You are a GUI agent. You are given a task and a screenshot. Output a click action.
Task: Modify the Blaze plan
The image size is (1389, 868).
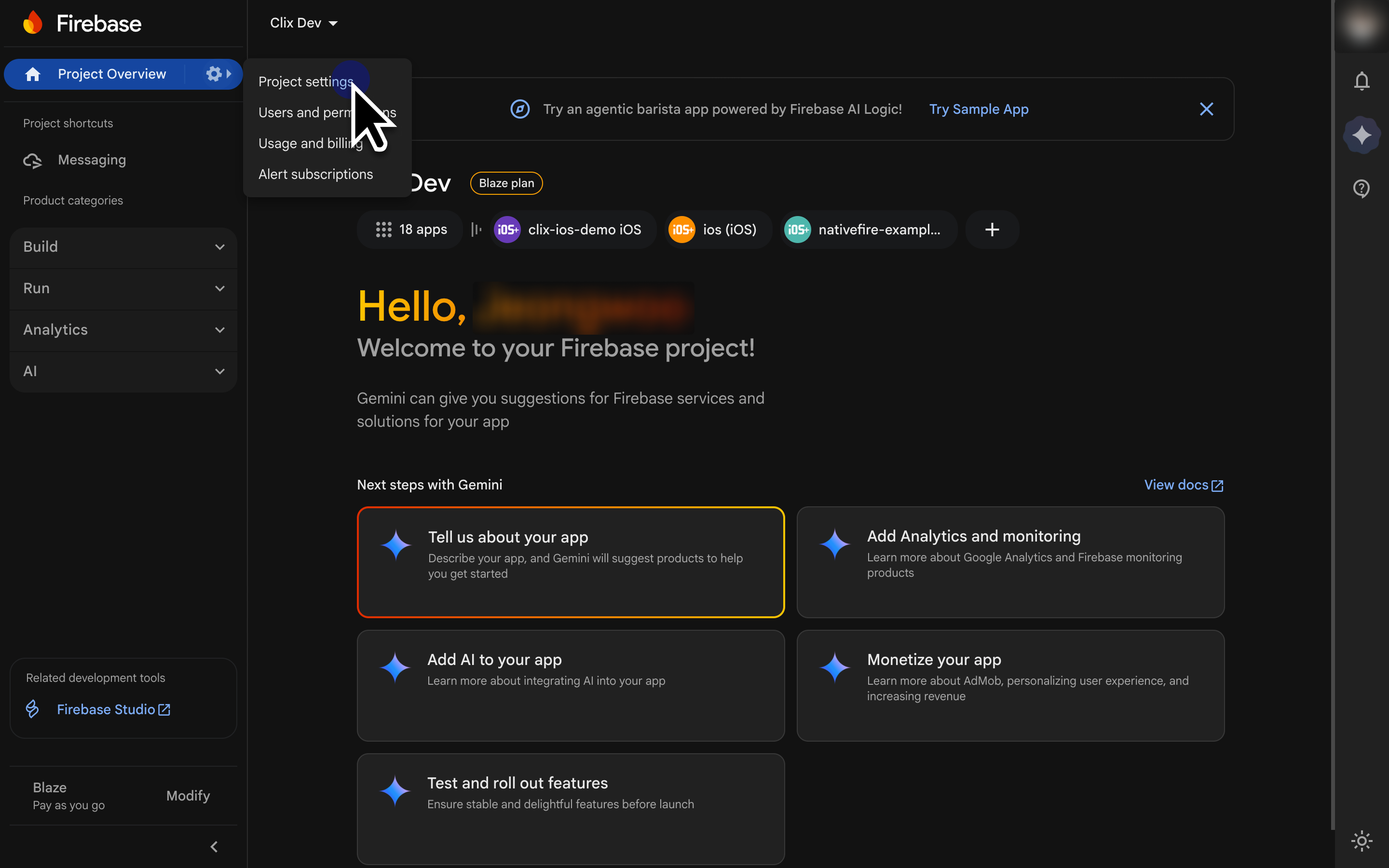coord(188,796)
